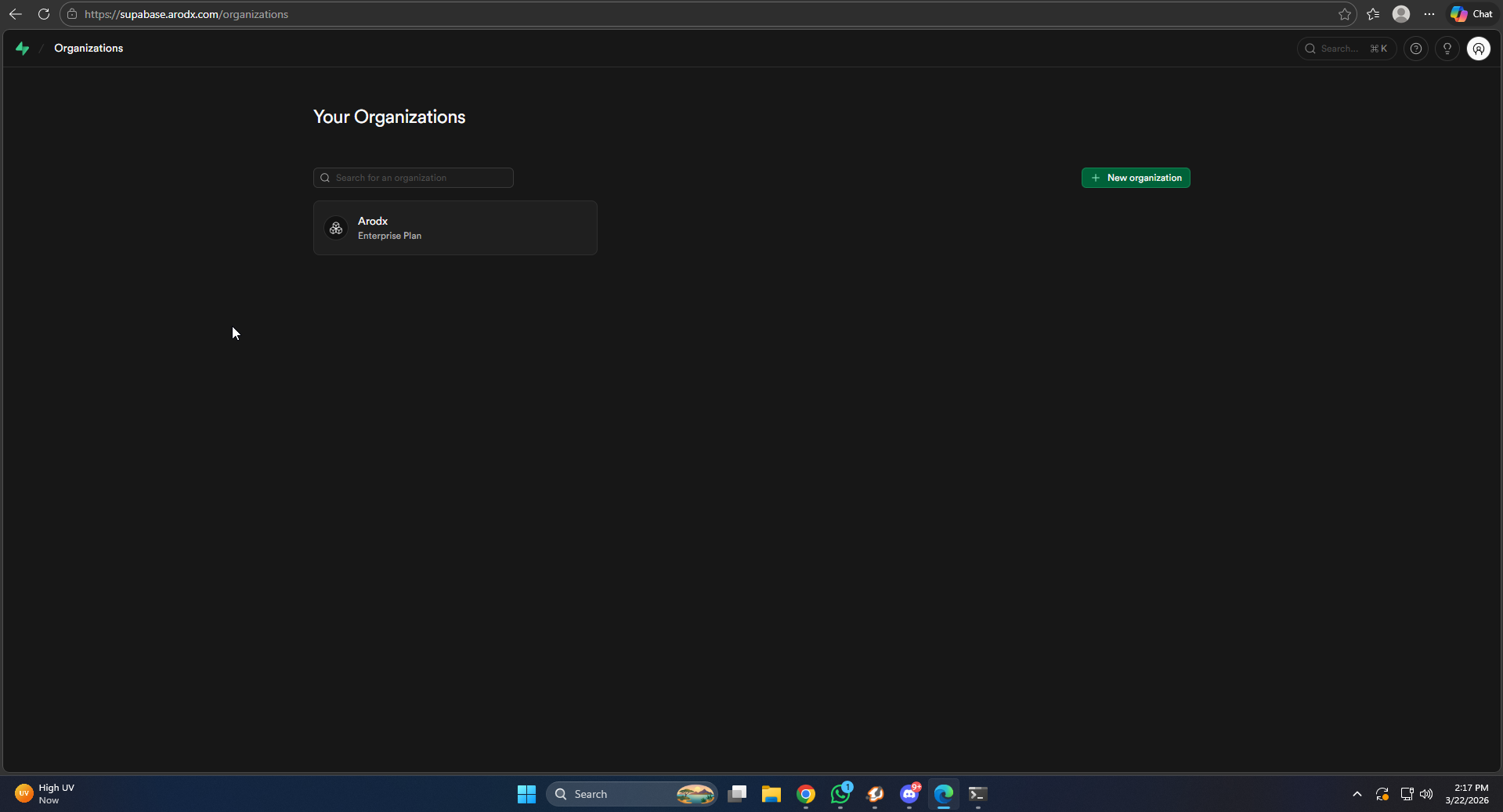
Task: Click the Your Organizations heading
Action: click(x=389, y=117)
